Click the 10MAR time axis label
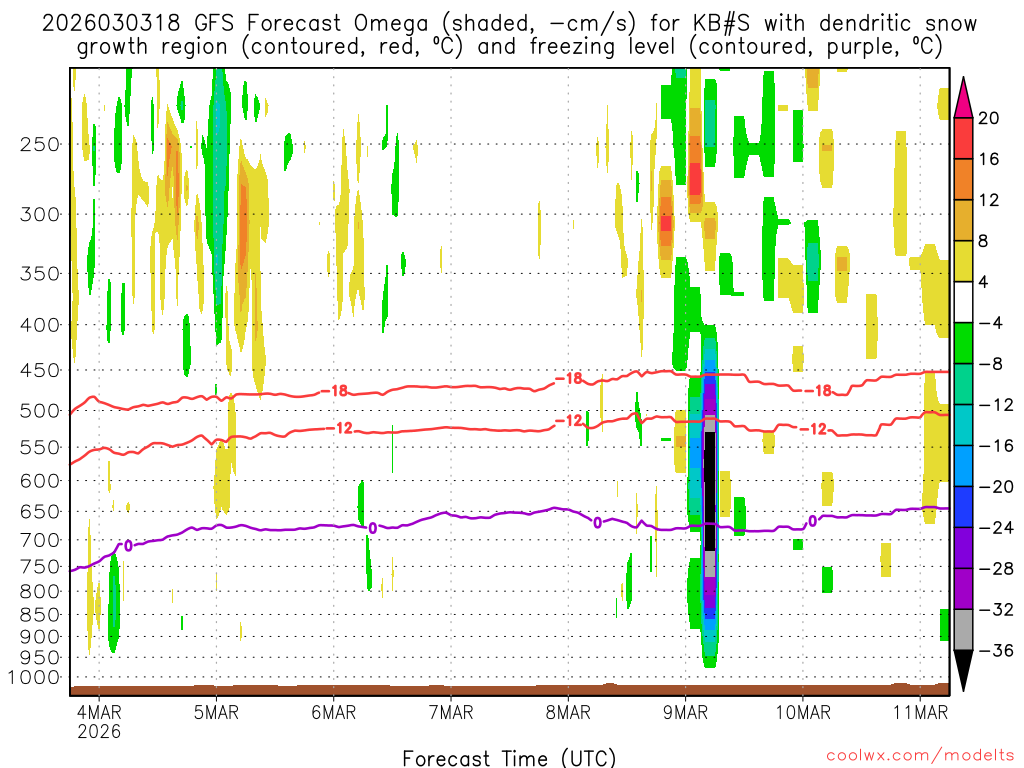This screenshot has height=768, width=1024. [x=803, y=712]
